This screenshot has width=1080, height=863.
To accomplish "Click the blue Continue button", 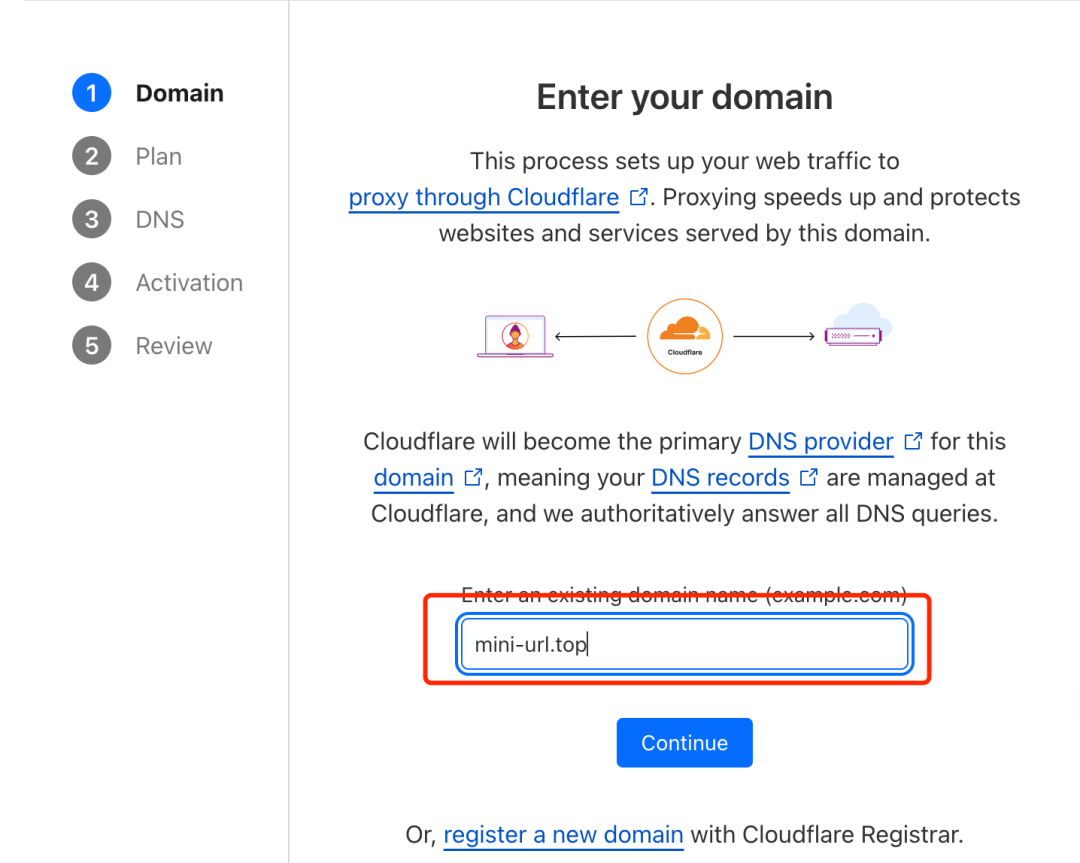I will [685, 742].
